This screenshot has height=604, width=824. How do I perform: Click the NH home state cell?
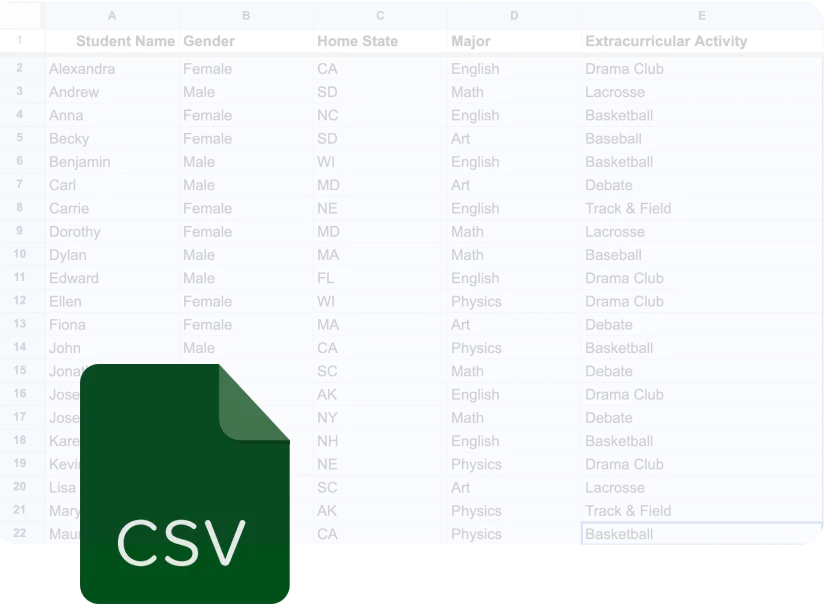pyautogui.click(x=380, y=441)
